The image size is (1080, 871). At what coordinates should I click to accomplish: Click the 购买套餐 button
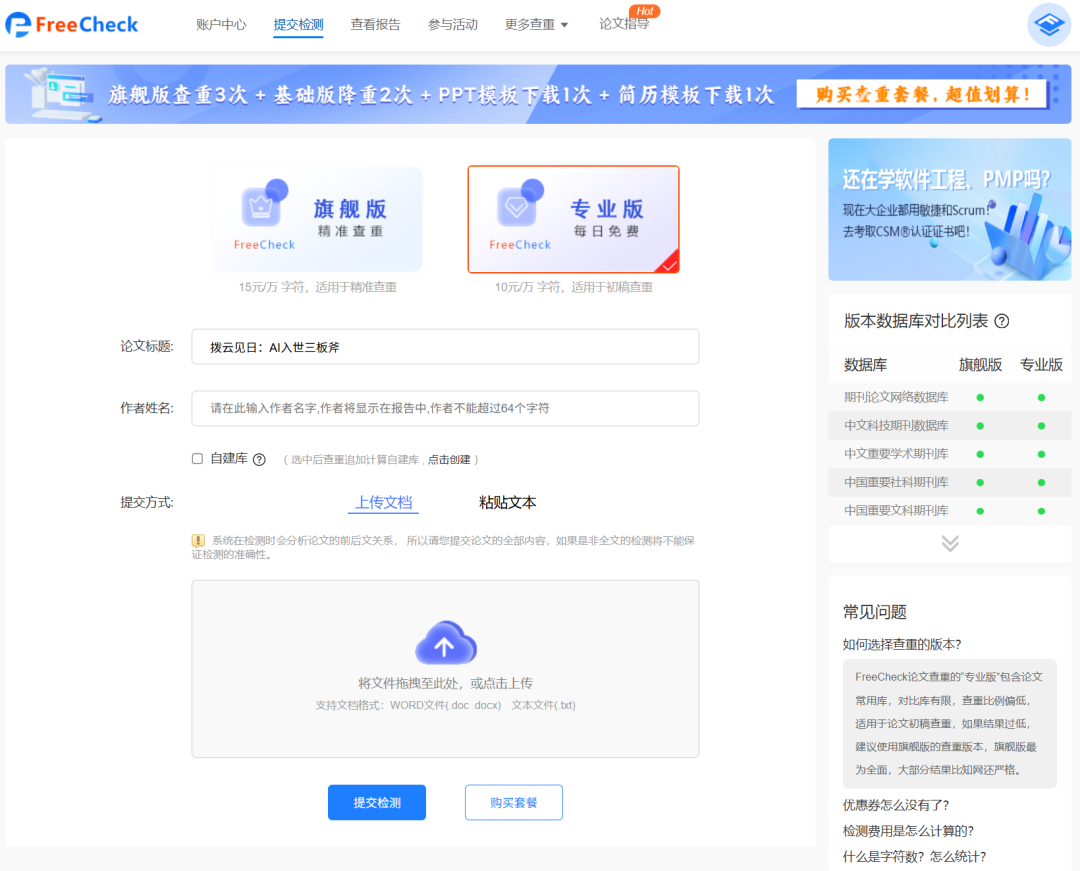(513, 802)
